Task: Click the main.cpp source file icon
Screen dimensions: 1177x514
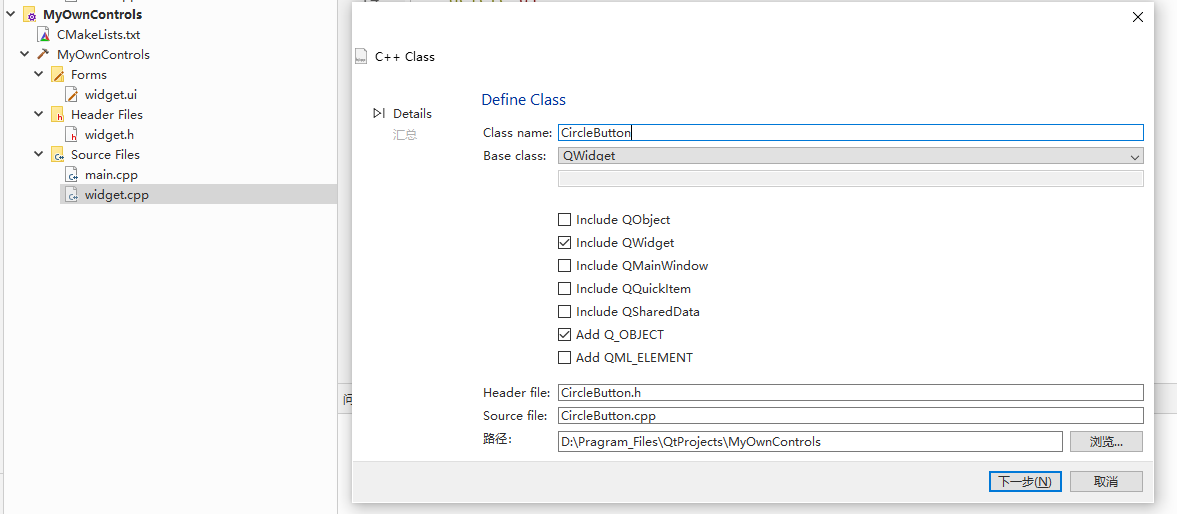Action: click(72, 175)
